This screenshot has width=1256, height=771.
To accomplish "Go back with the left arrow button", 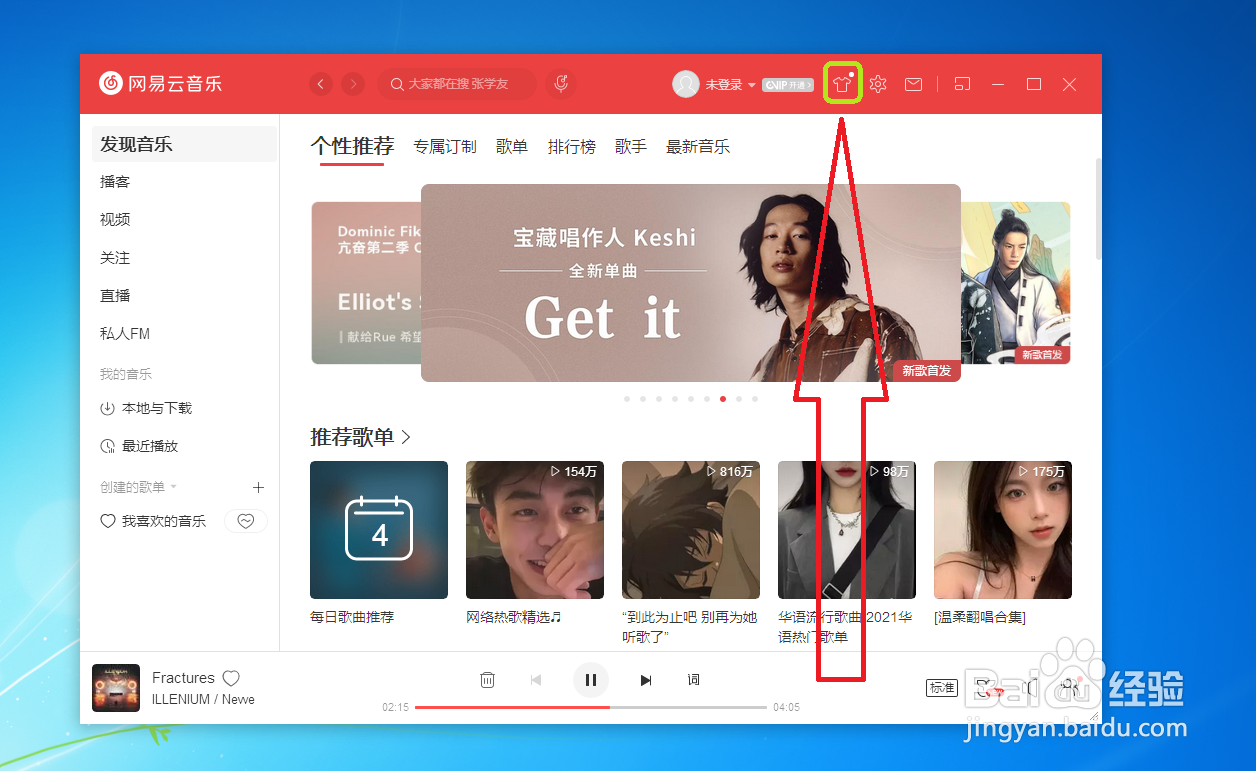I will 321,84.
